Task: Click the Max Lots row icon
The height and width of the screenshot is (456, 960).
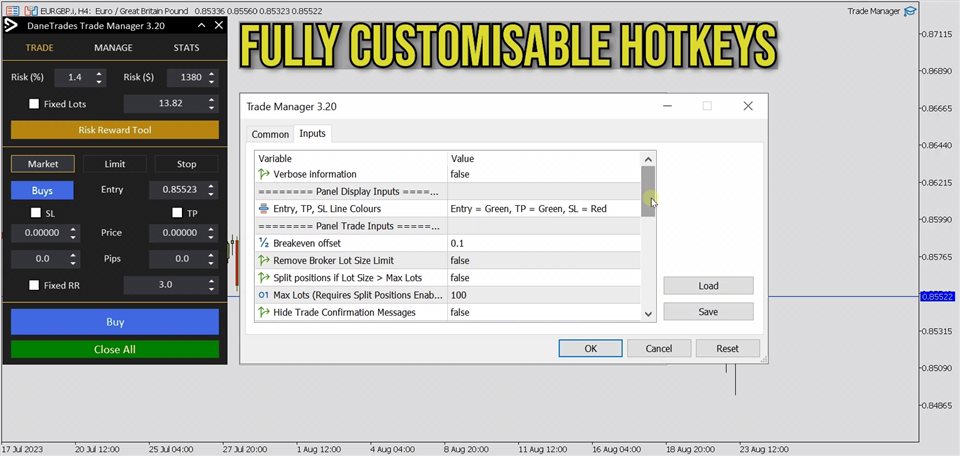Action: [264, 295]
